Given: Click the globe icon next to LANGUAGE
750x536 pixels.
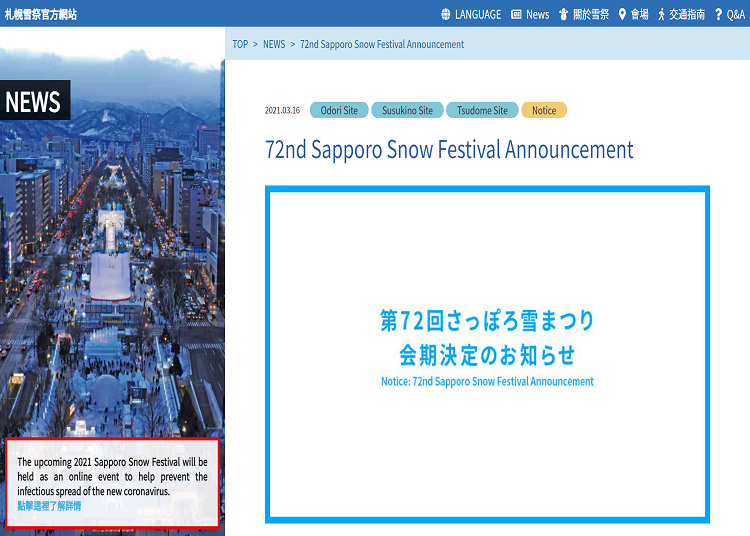Looking at the screenshot, I should pos(445,14).
